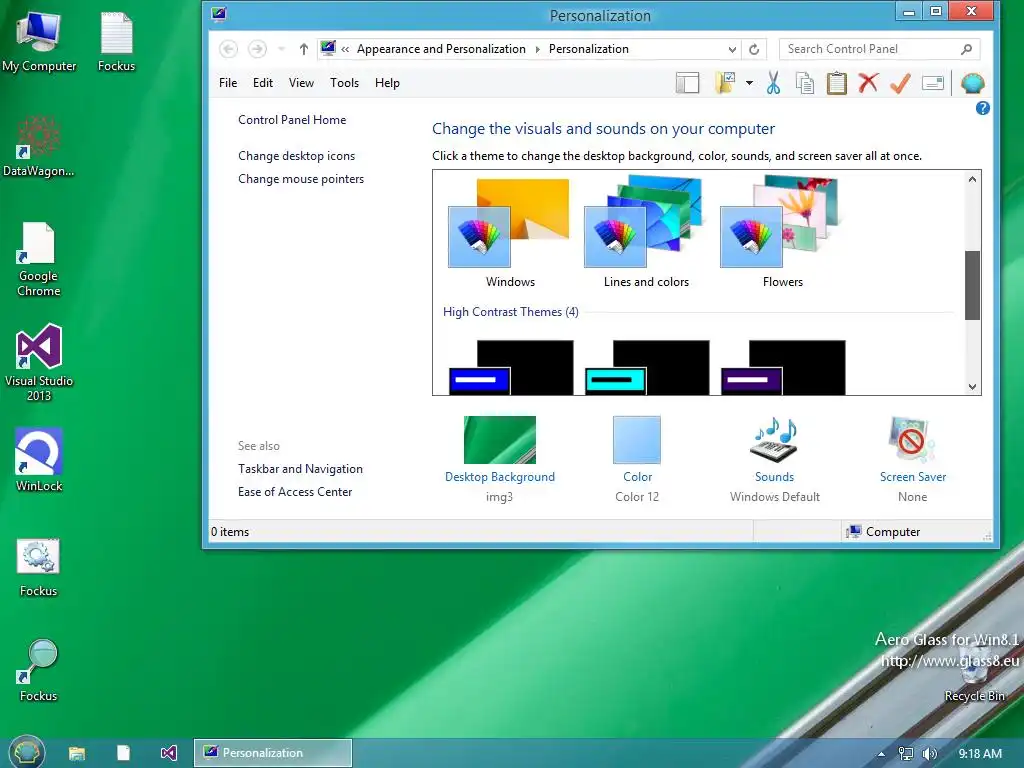The width and height of the screenshot is (1024, 768).
Task: Click the folder options toolbar icon
Action: coord(725,83)
